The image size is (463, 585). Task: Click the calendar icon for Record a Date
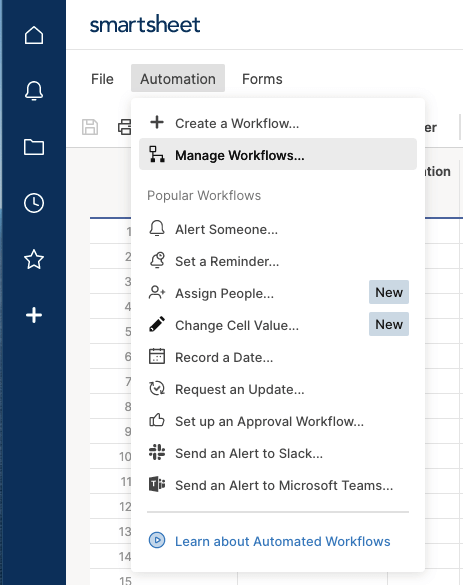[x=157, y=356]
